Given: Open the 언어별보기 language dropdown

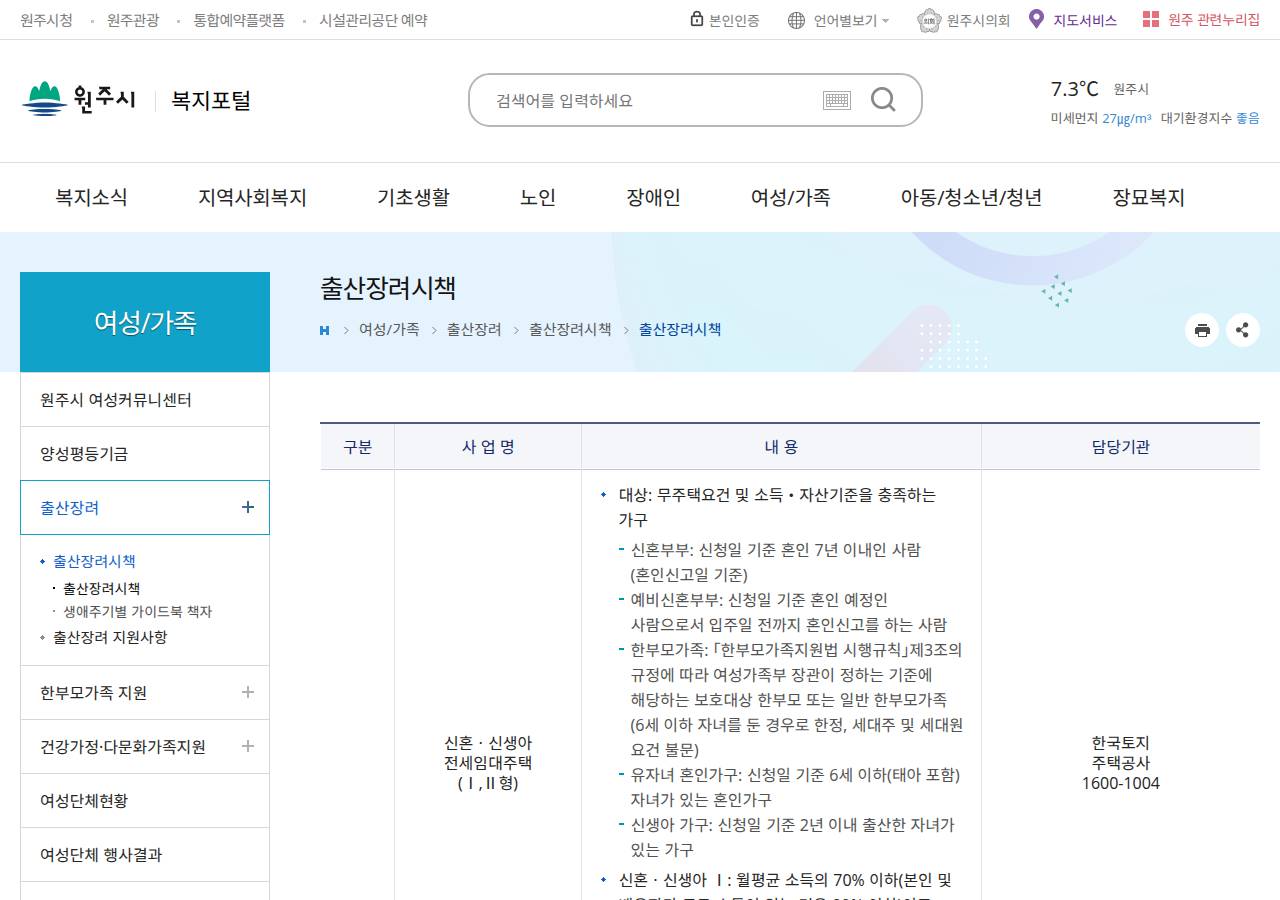Looking at the screenshot, I should [x=851, y=20].
